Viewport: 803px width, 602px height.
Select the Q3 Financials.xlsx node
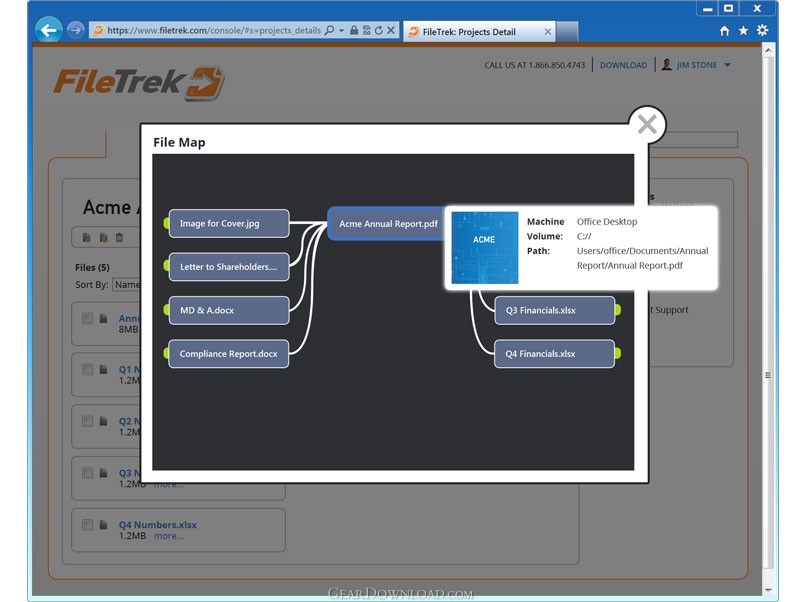click(x=555, y=310)
